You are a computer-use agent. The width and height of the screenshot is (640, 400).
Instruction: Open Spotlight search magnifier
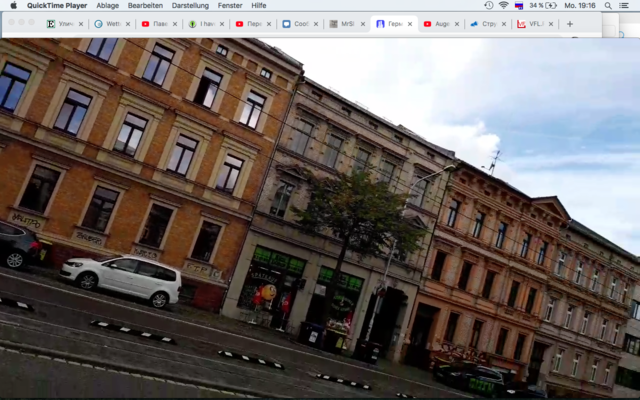click(608, 5)
